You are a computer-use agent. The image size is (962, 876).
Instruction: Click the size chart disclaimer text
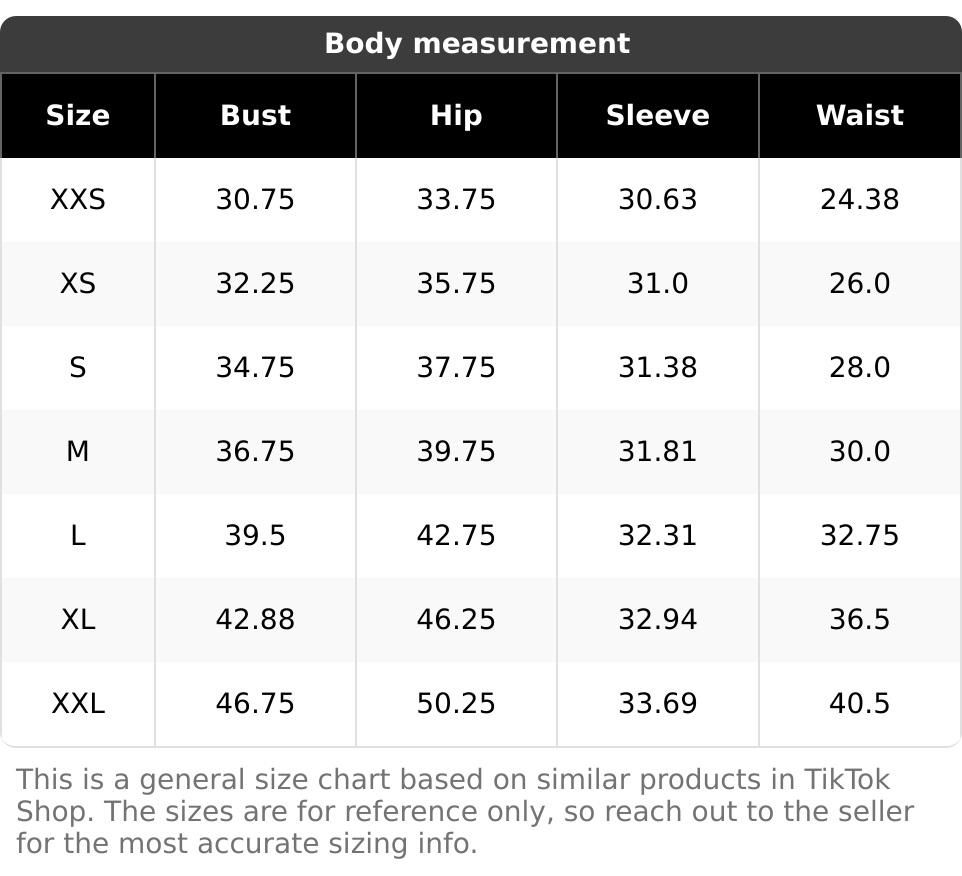465,811
